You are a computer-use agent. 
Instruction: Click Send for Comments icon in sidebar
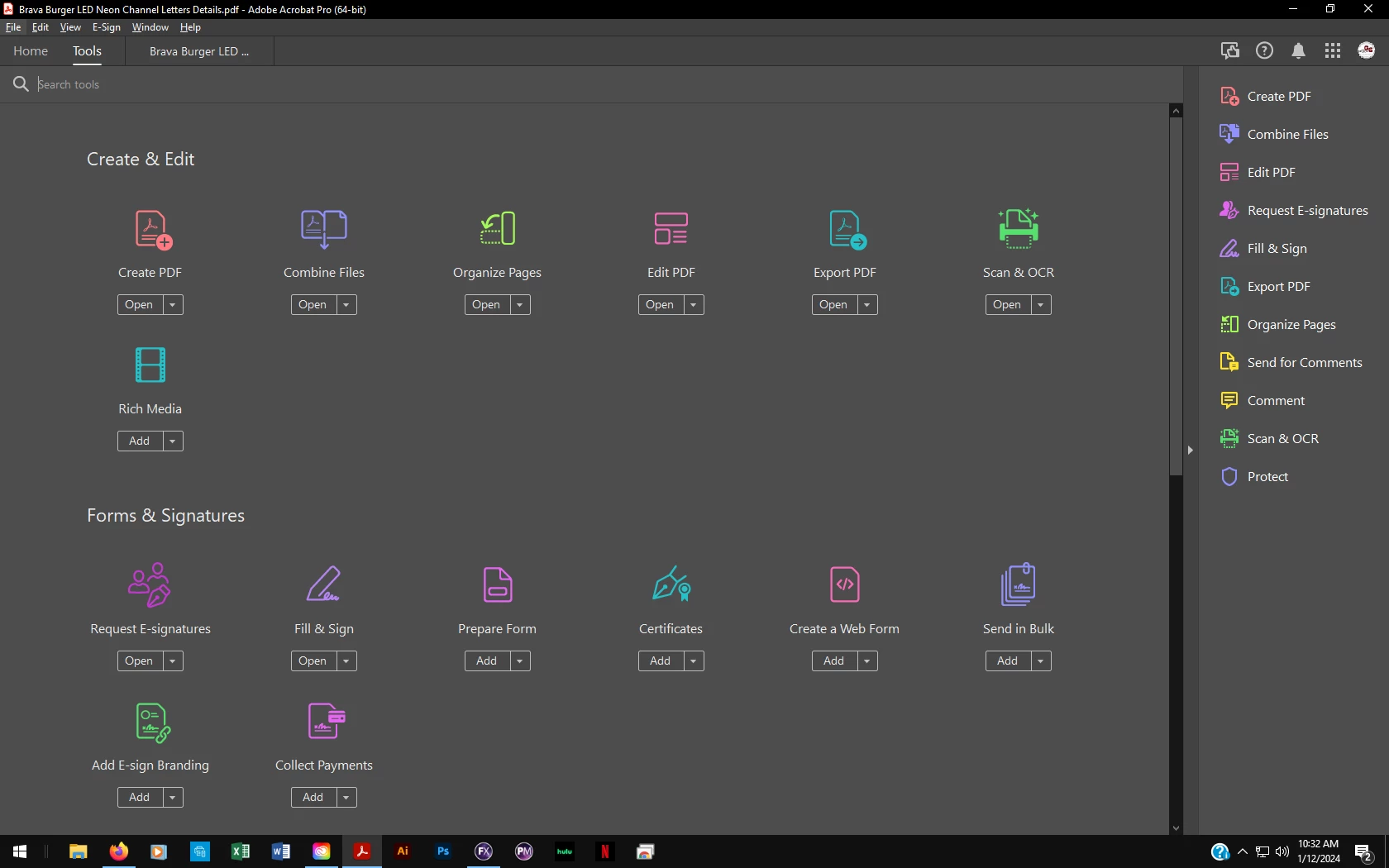1229,362
